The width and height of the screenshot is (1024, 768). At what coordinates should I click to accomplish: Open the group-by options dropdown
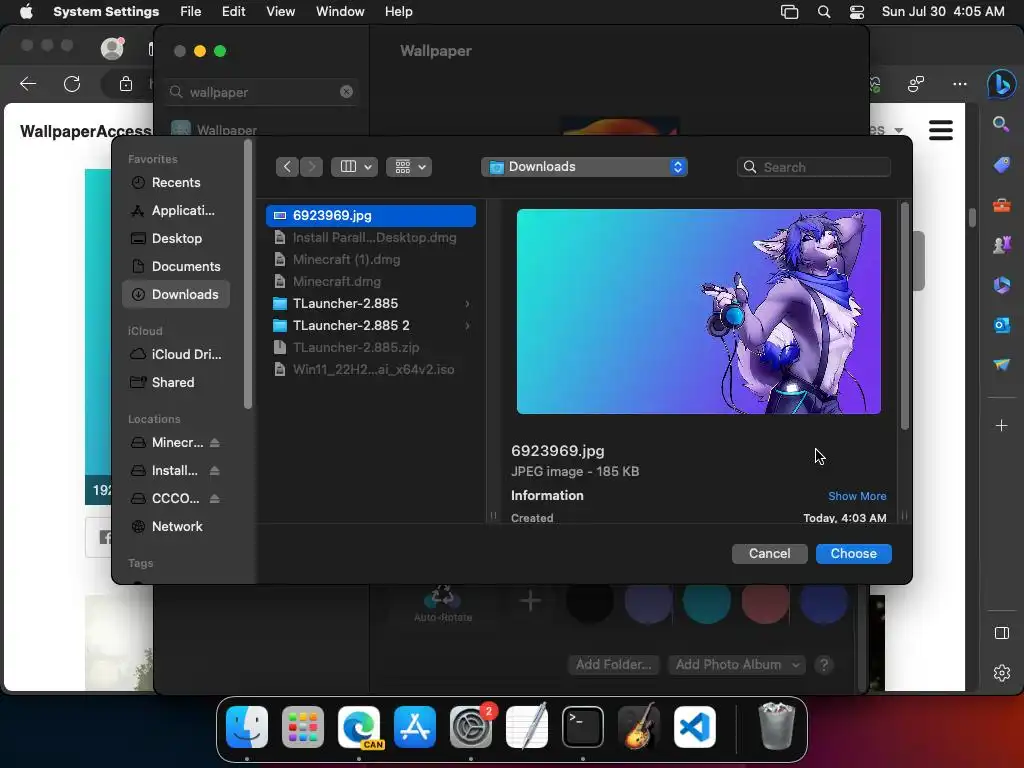pos(409,167)
